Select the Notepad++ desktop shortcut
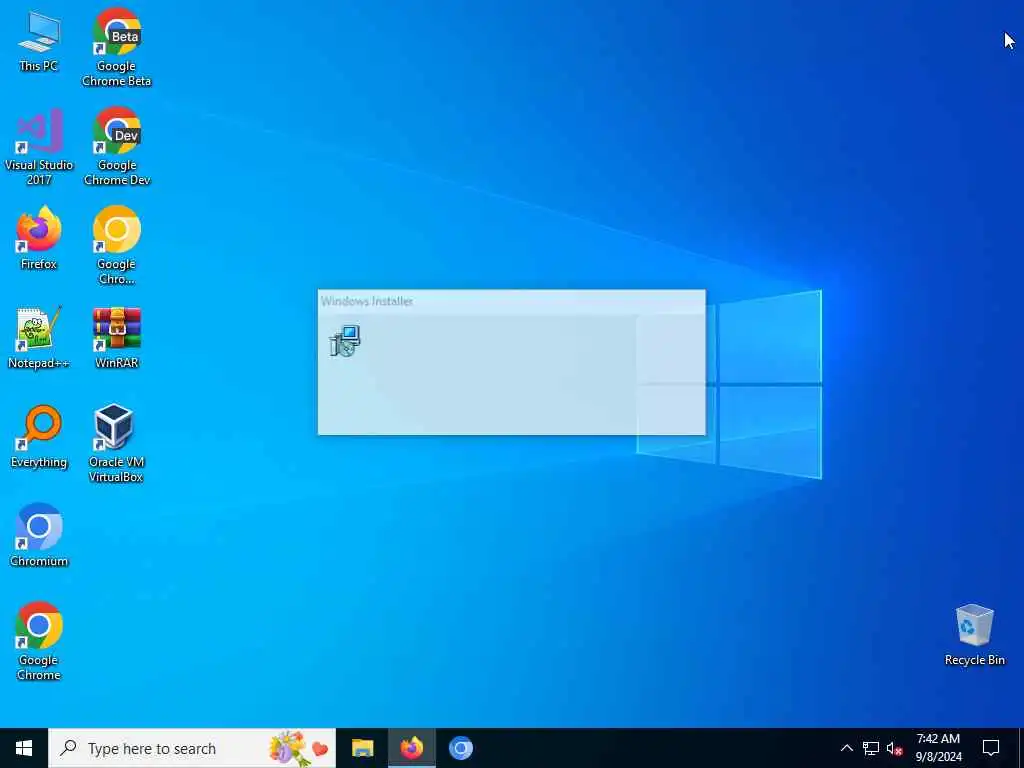Viewport: 1024px width, 768px height. click(39, 338)
